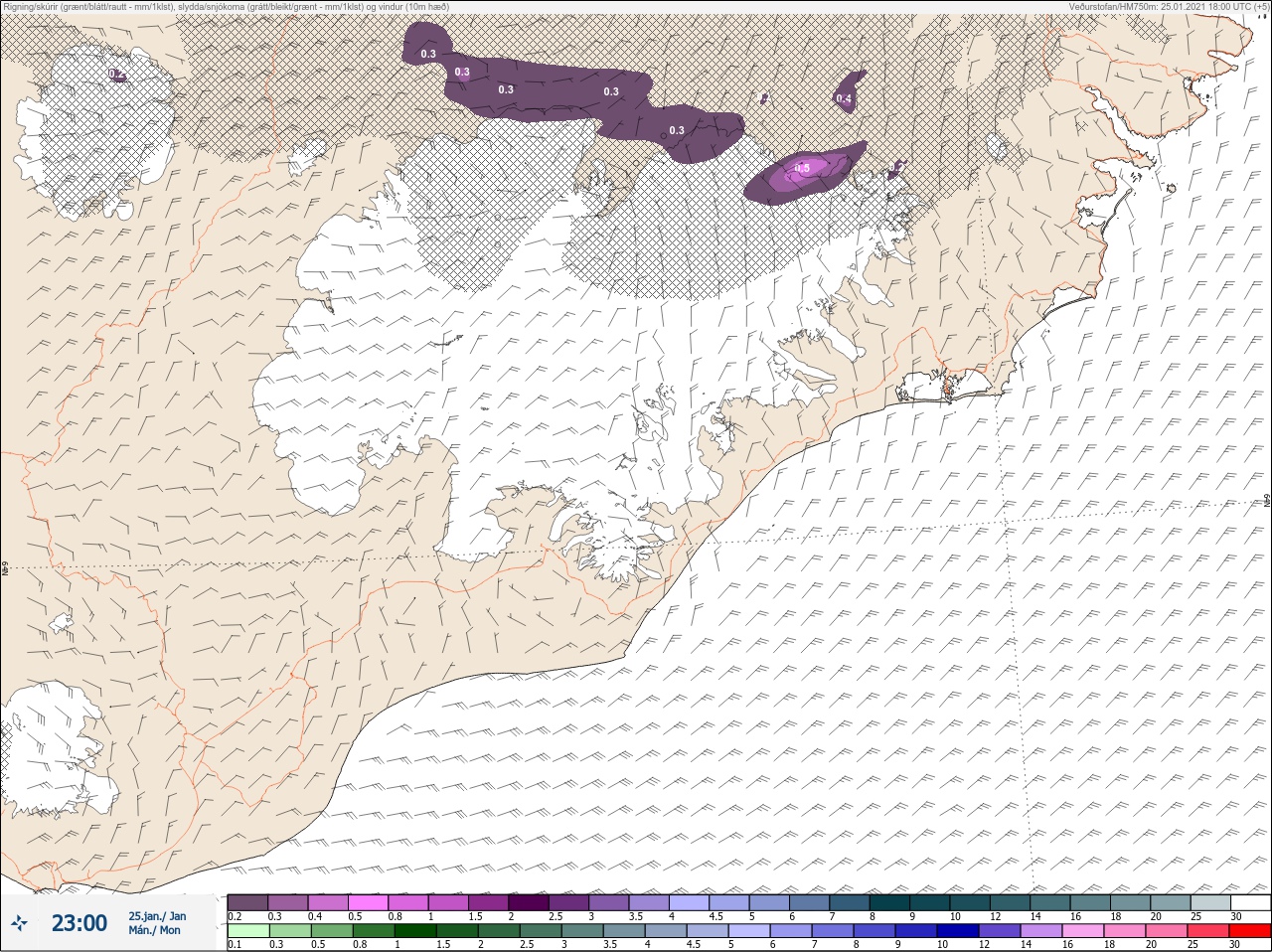Select upper legend swatch between 0.5 and 0.8
This screenshot has height=952, width=1272.
pos(368,902)
